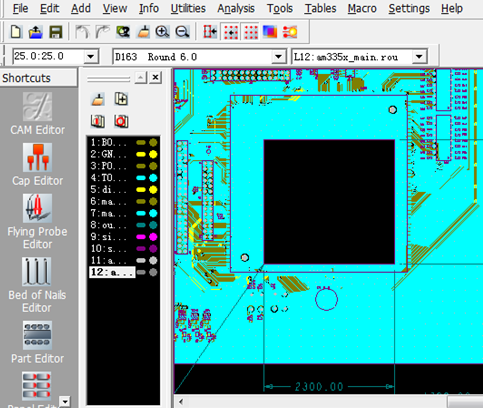Open the Part Editor shortcut
Screen dimensions: 483x408
click(x=37, y=342)
